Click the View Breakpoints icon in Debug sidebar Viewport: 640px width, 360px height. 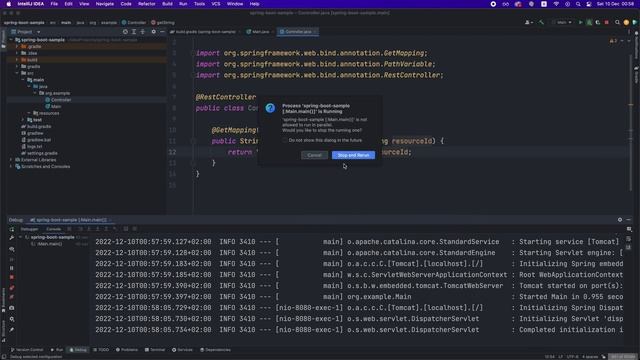tap(12, 288)
